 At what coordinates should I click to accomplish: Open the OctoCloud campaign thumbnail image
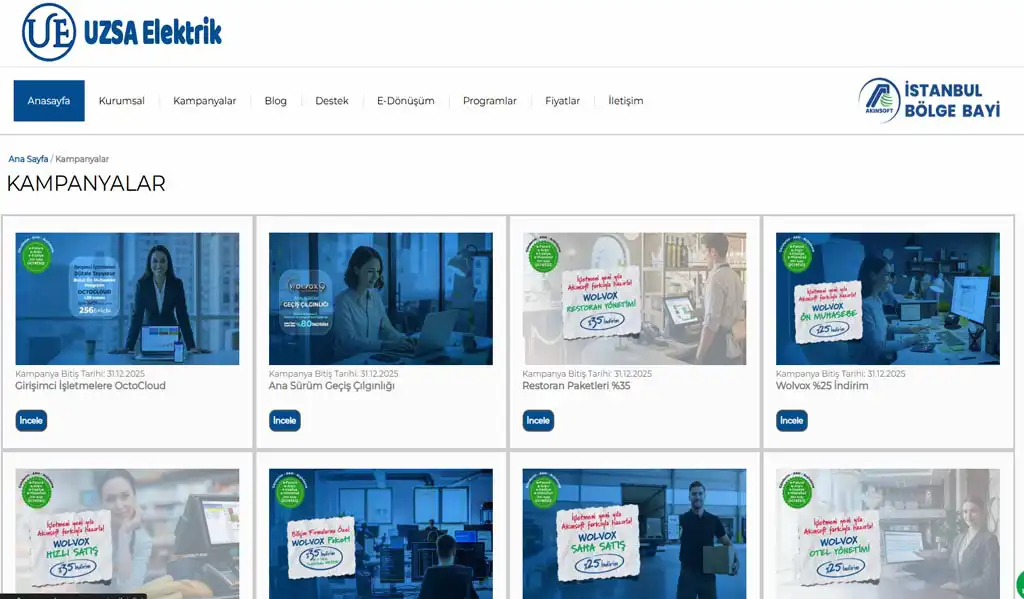tap(127, 298)
